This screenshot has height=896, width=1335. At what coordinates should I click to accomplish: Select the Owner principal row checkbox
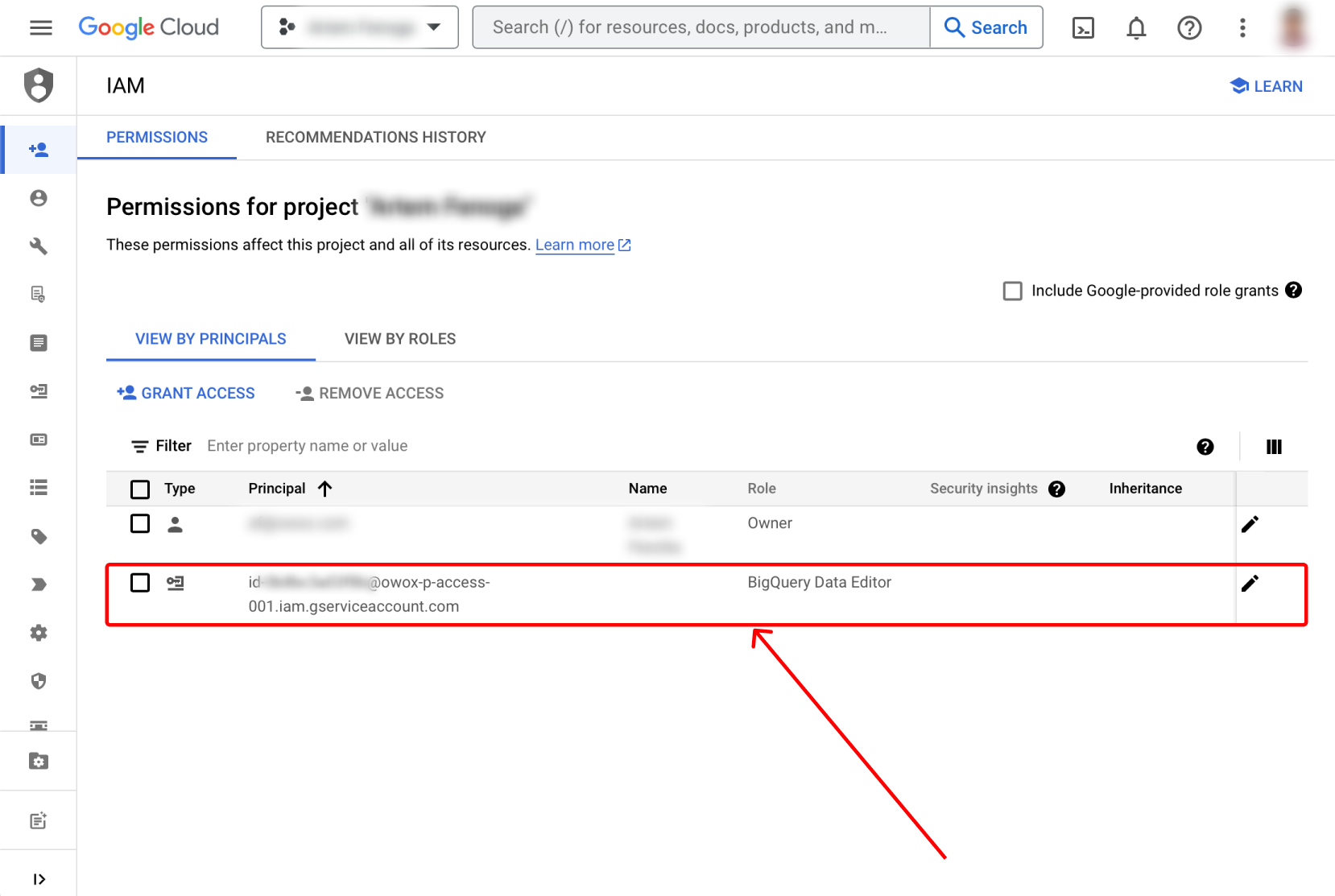(x=140, y=524)
